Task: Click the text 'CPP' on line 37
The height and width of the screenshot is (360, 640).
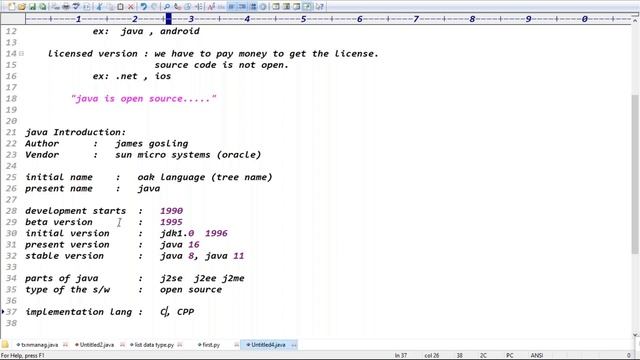Action: tap(186, 312)
